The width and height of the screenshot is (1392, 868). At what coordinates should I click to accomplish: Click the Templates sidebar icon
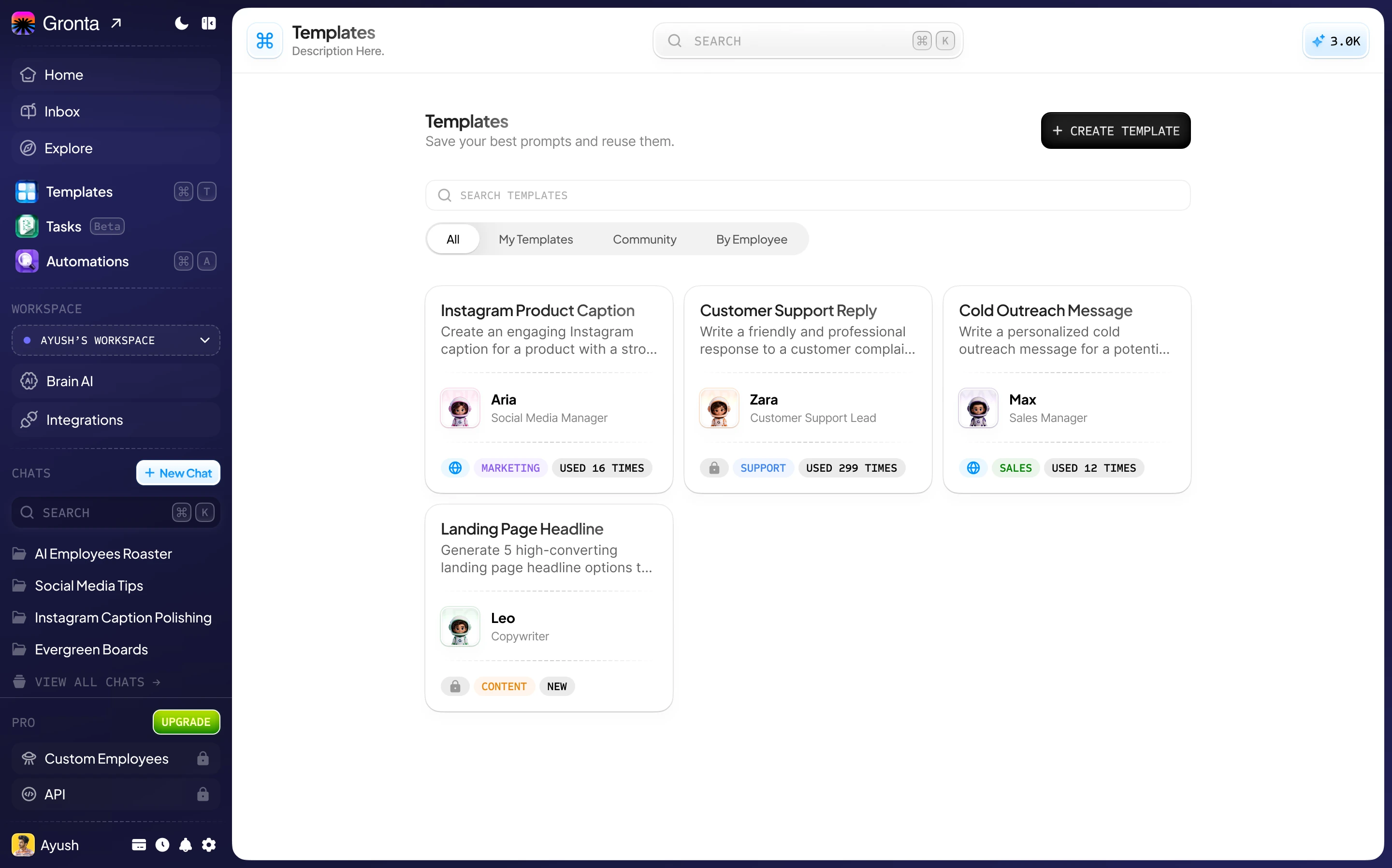click(x=27, y=192)
